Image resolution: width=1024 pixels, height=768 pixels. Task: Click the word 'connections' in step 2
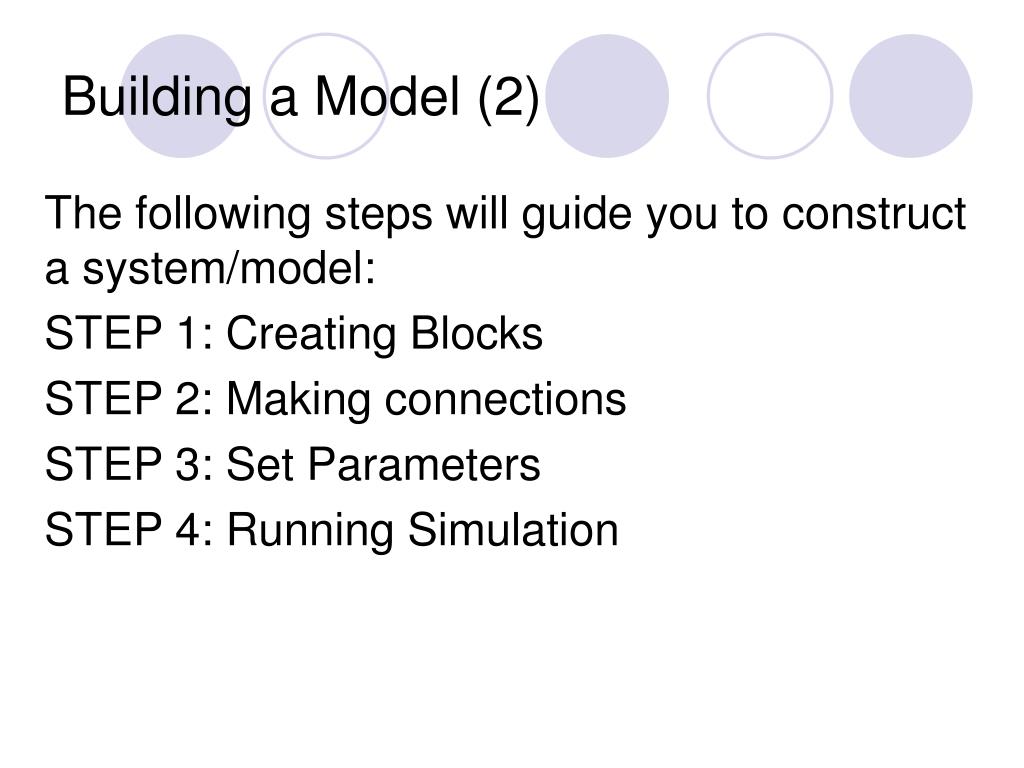pyautogui.click(x=505, y=399)
